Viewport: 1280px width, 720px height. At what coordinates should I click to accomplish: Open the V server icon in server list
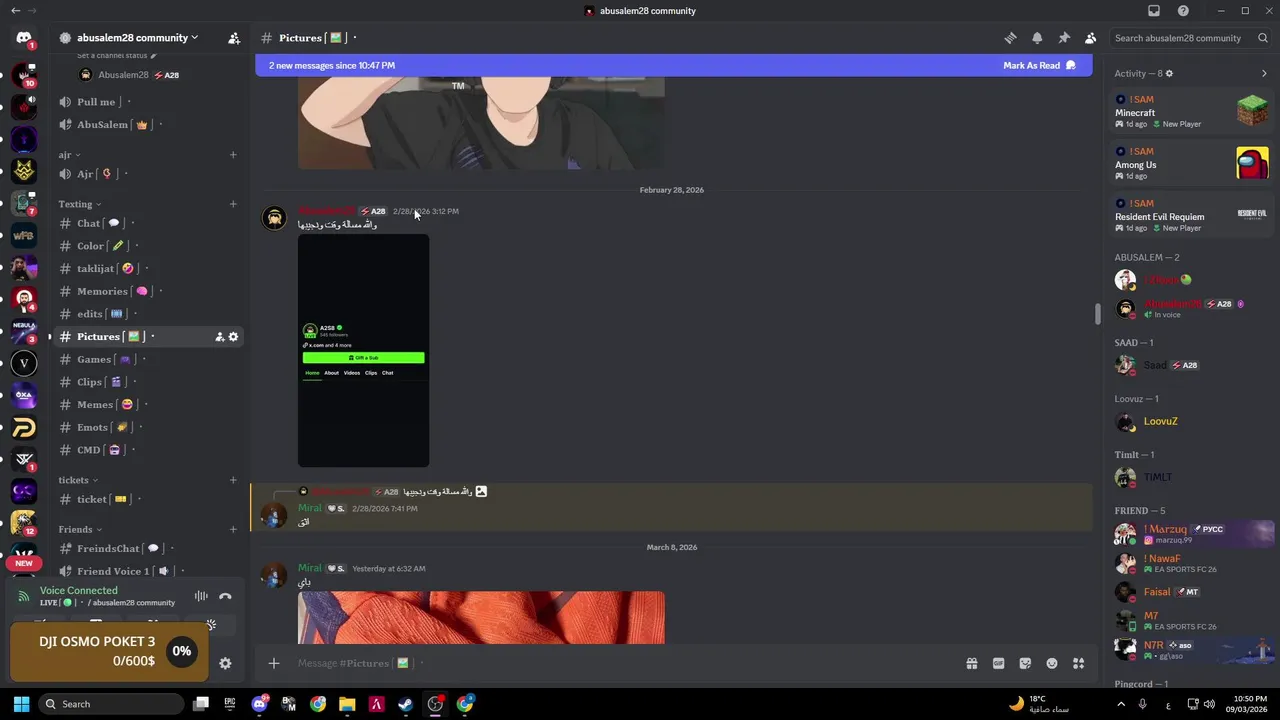point(24,363)
